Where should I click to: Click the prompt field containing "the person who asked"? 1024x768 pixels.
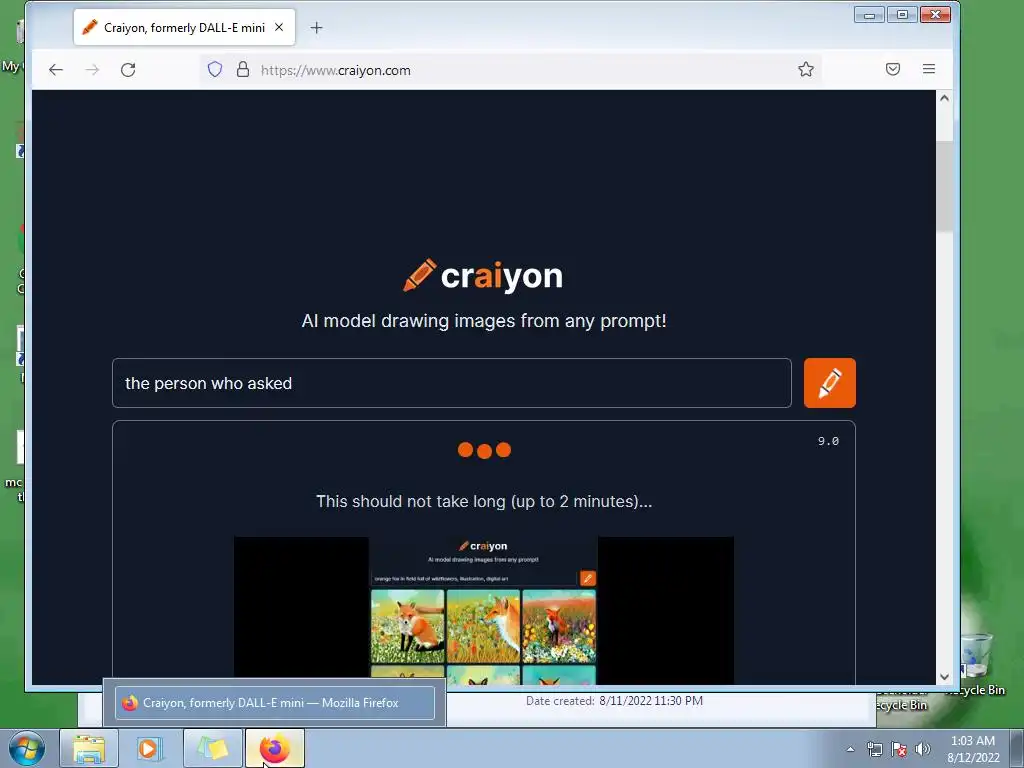coord(451,383)
